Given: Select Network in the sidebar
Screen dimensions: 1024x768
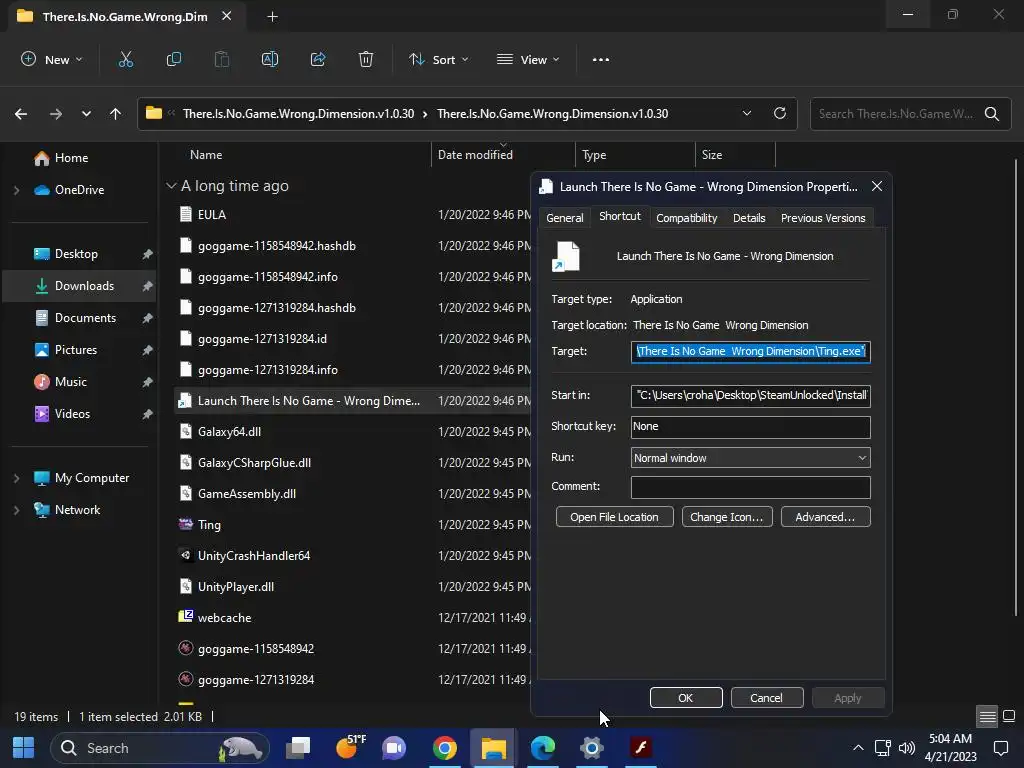Looking at the screenshot, I should [78, 510].
